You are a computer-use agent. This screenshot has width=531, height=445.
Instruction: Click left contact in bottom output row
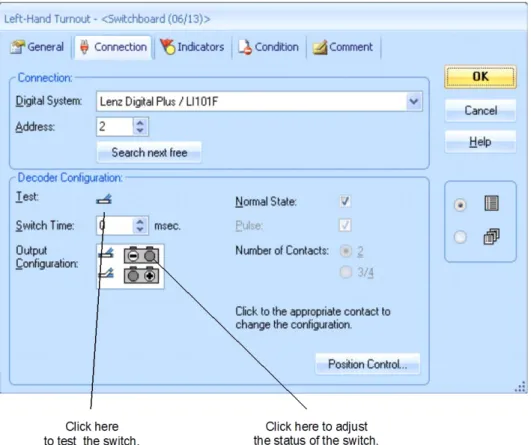click(x=133, y=276)
